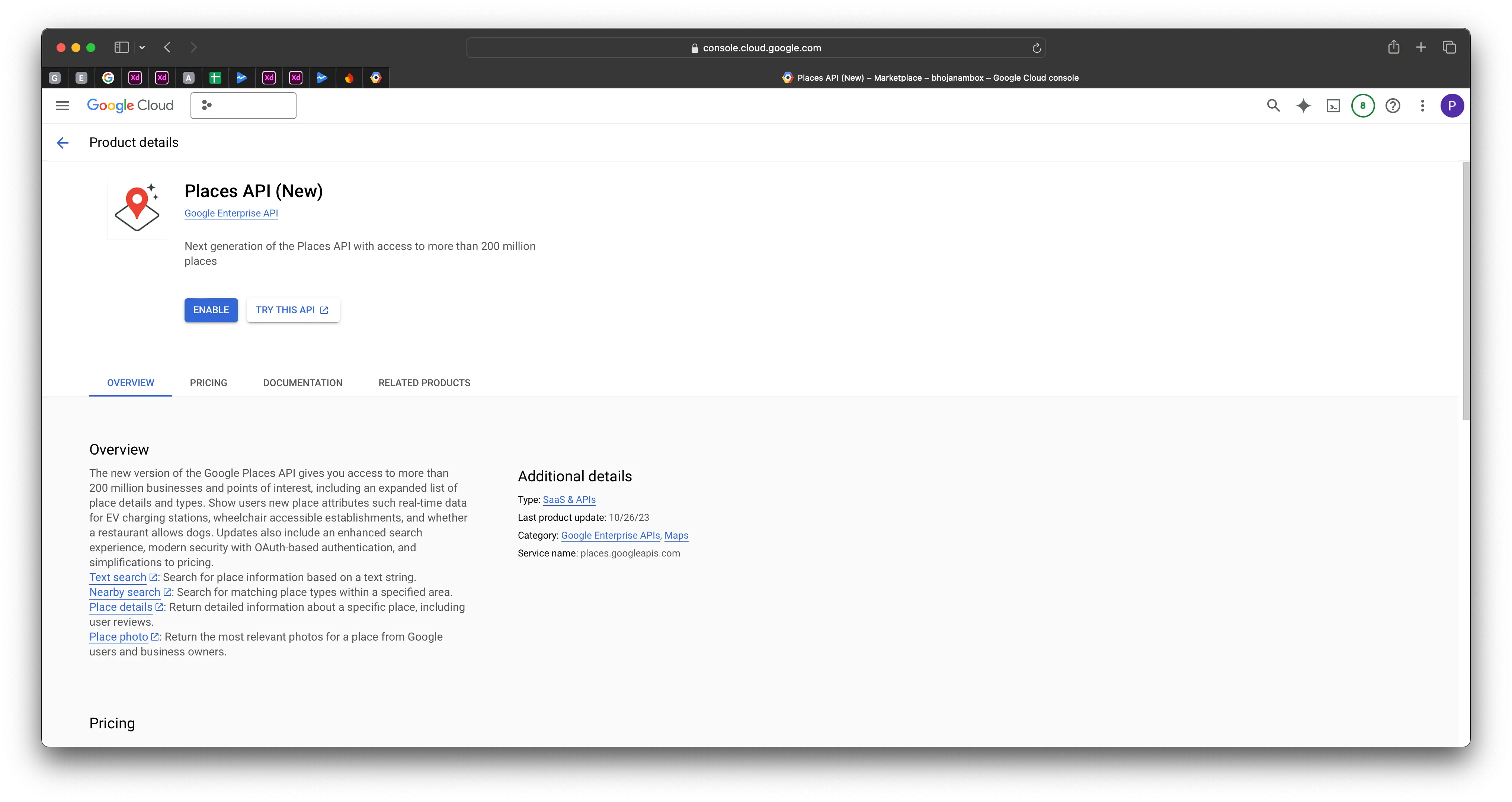
Task: Switch to the Google Cloud hexagon pinned tab
Action: (x=376, y=77)
